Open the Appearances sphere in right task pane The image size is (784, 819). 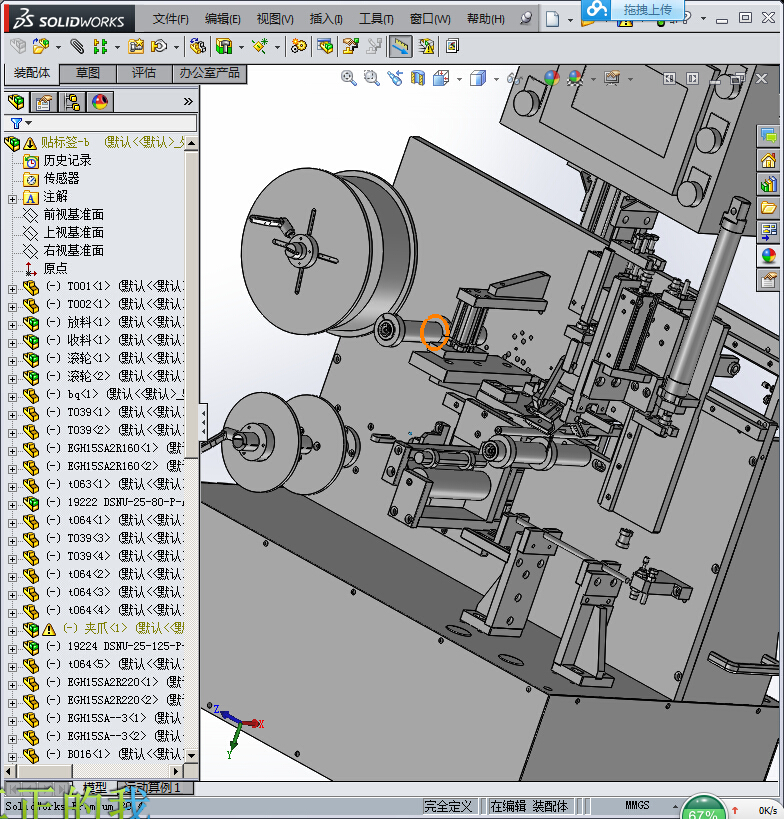pos(768,256)
